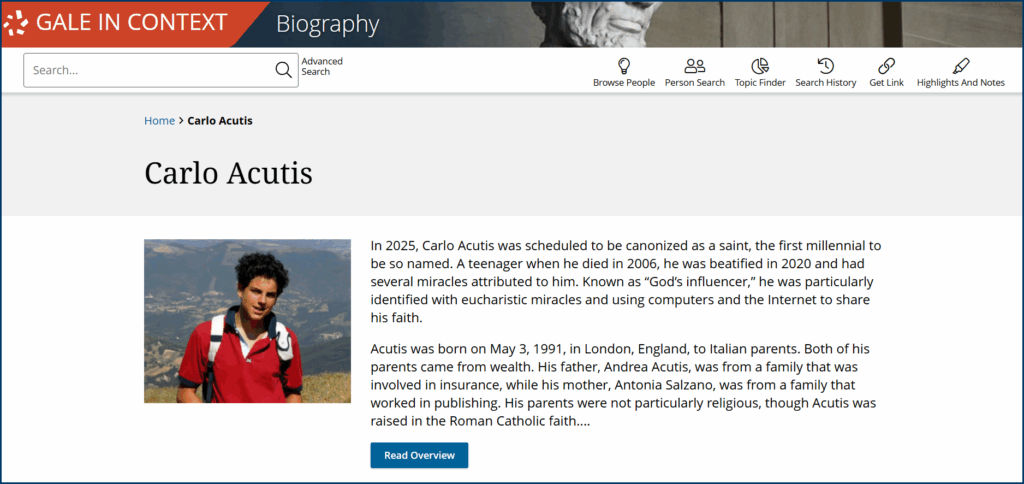Screen dimensions: 1024x484
Task: Go to the Home breadcrumb link
Action: 159,121
